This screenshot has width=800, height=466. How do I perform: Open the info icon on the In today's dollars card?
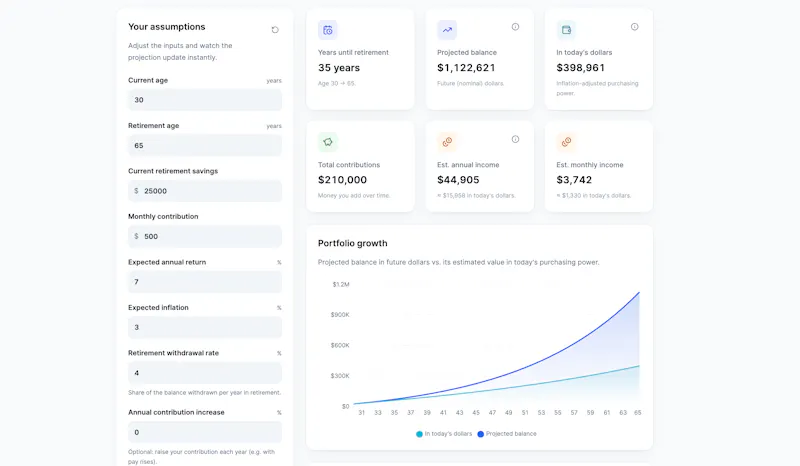[x=634, y=27]
